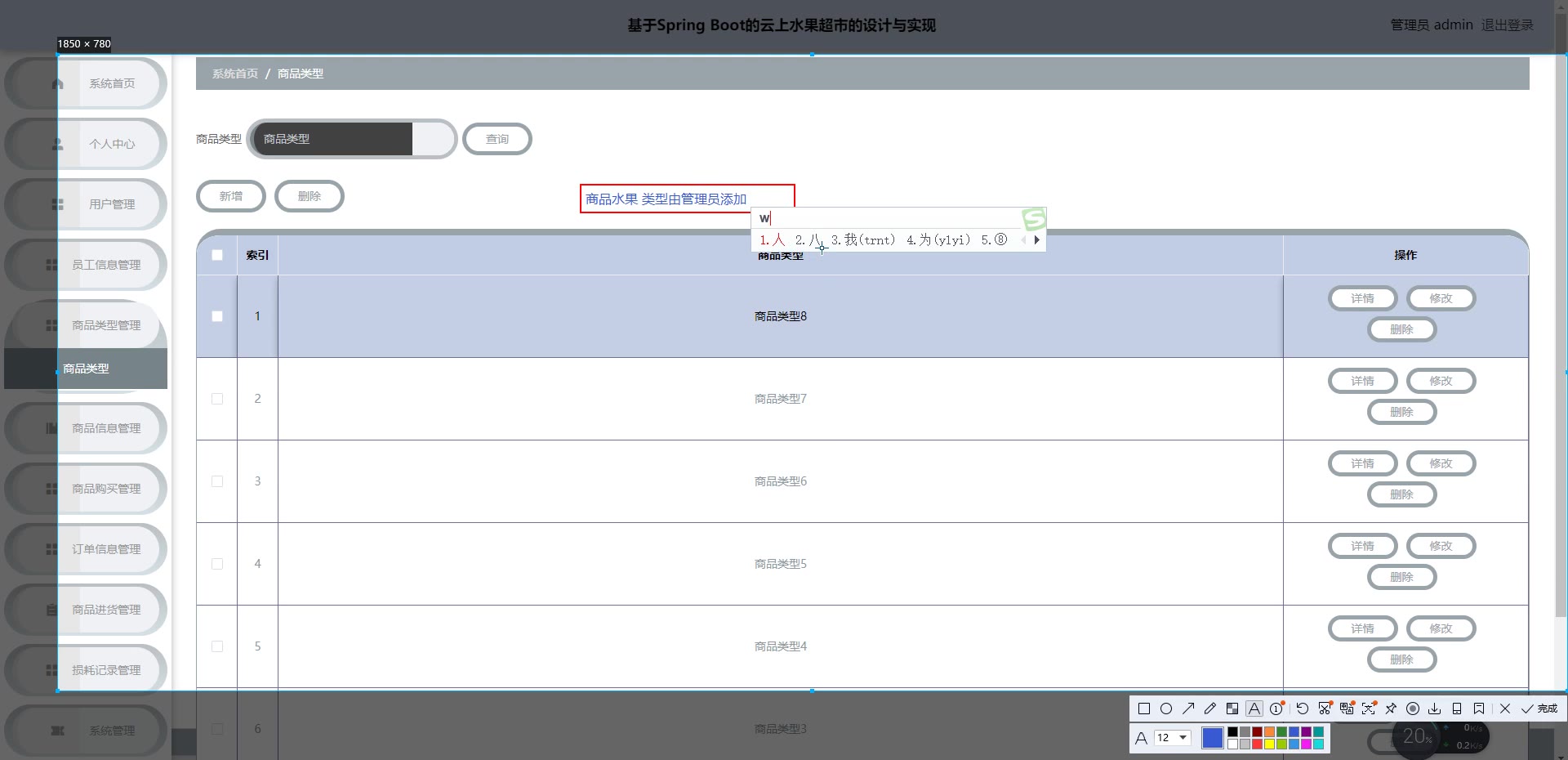The image size is (1568, 760).
Task: Click 修改 for row 商品类型4
Action: tap(1441, 628)
